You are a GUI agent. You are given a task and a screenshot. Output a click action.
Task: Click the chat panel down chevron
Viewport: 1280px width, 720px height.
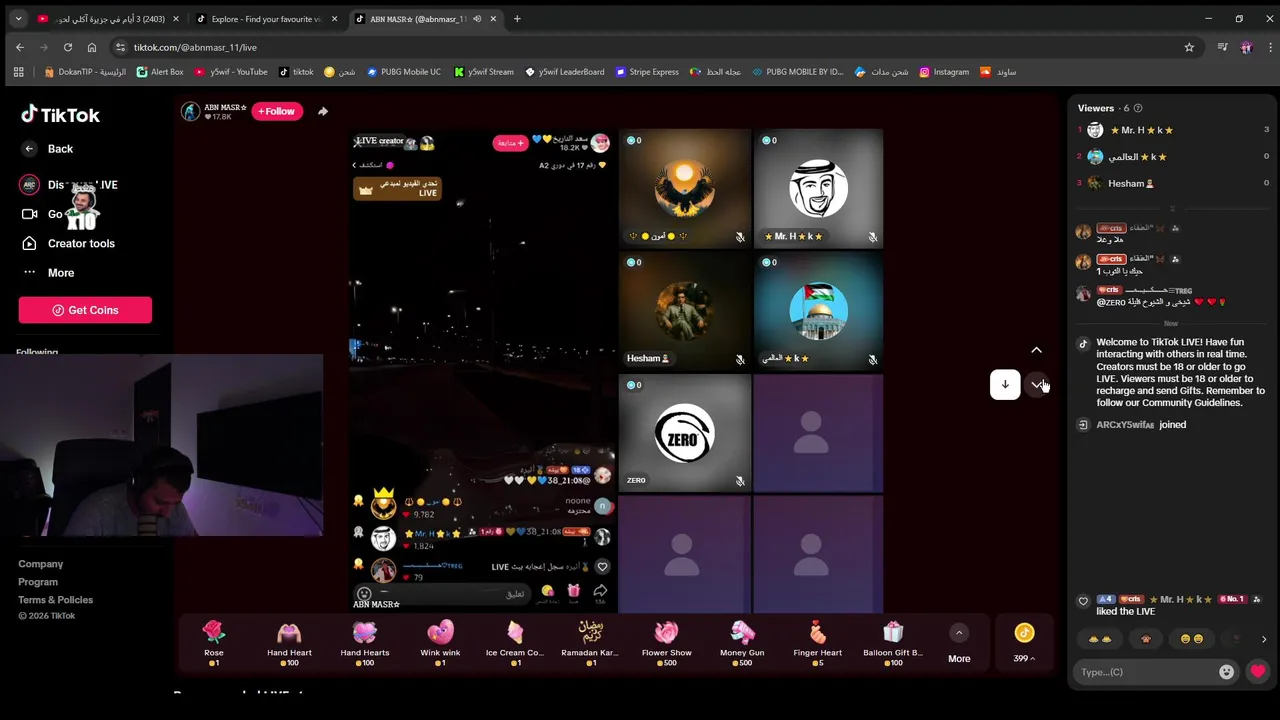(x=1037, y=385)
